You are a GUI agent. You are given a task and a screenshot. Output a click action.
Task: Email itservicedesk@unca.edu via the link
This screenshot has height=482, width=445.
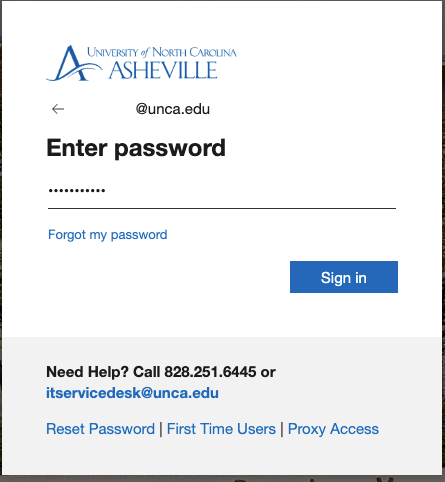tap(132, 393)
